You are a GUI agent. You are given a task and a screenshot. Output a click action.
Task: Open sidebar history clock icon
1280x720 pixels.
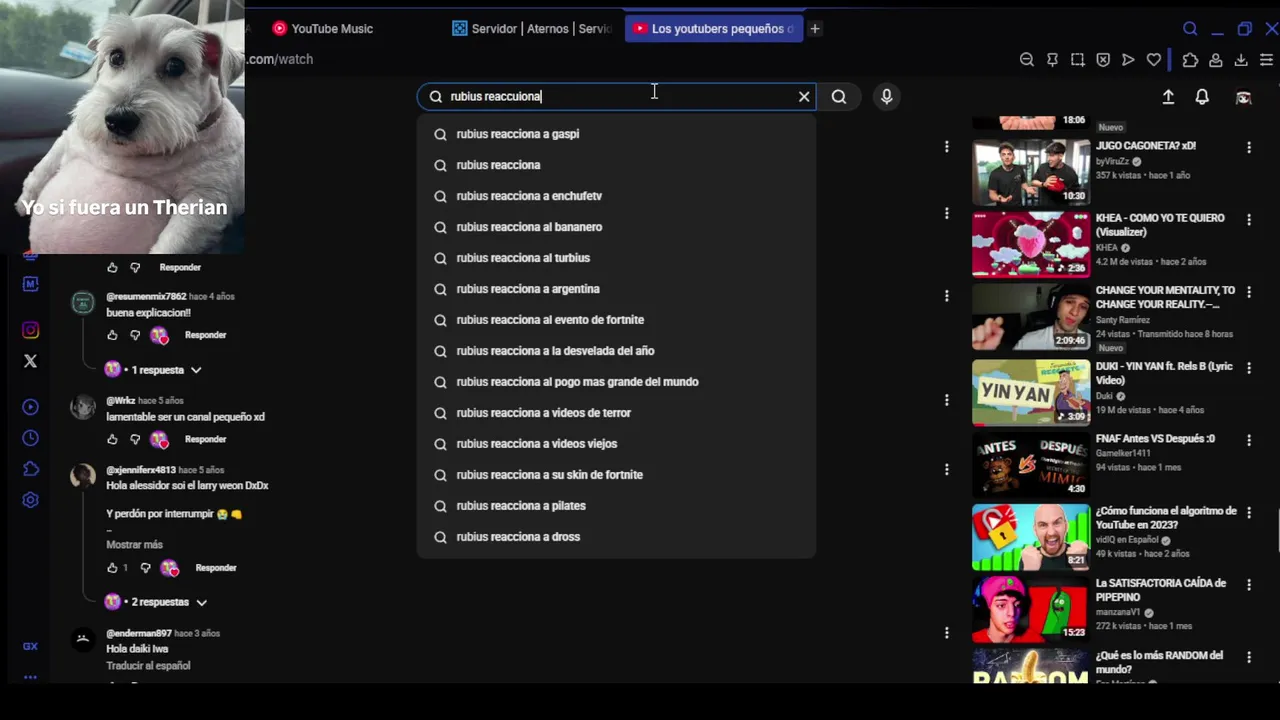point(30,438)
